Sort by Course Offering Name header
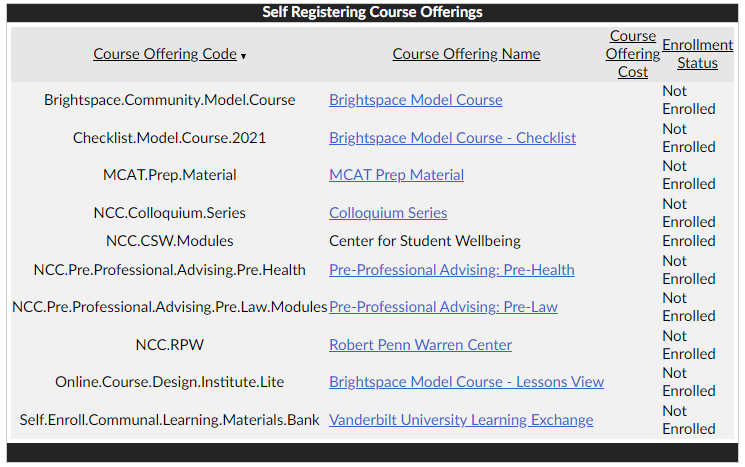This screenshot has height=467, width=745. [466, 54]
